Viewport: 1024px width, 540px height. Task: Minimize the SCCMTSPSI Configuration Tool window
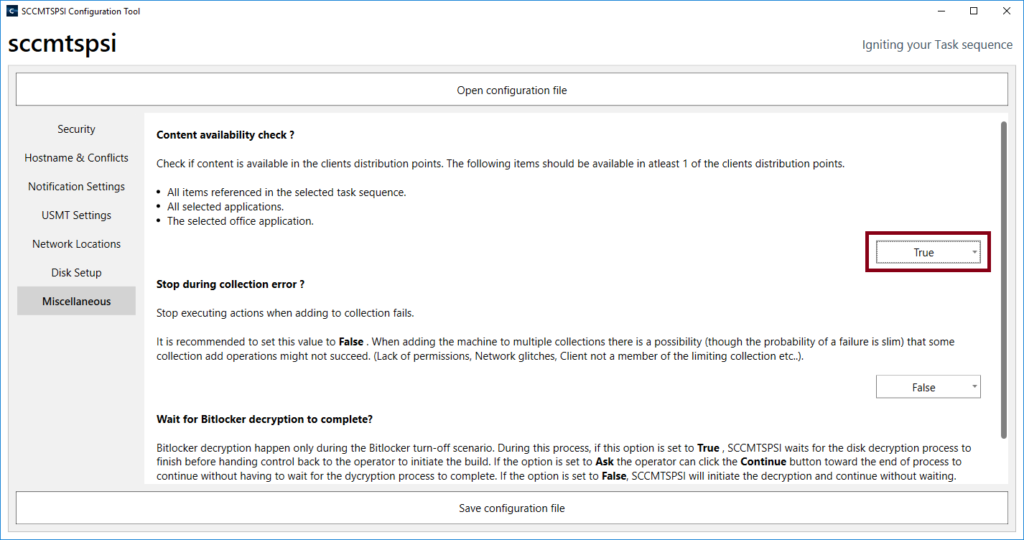(941, 11)
